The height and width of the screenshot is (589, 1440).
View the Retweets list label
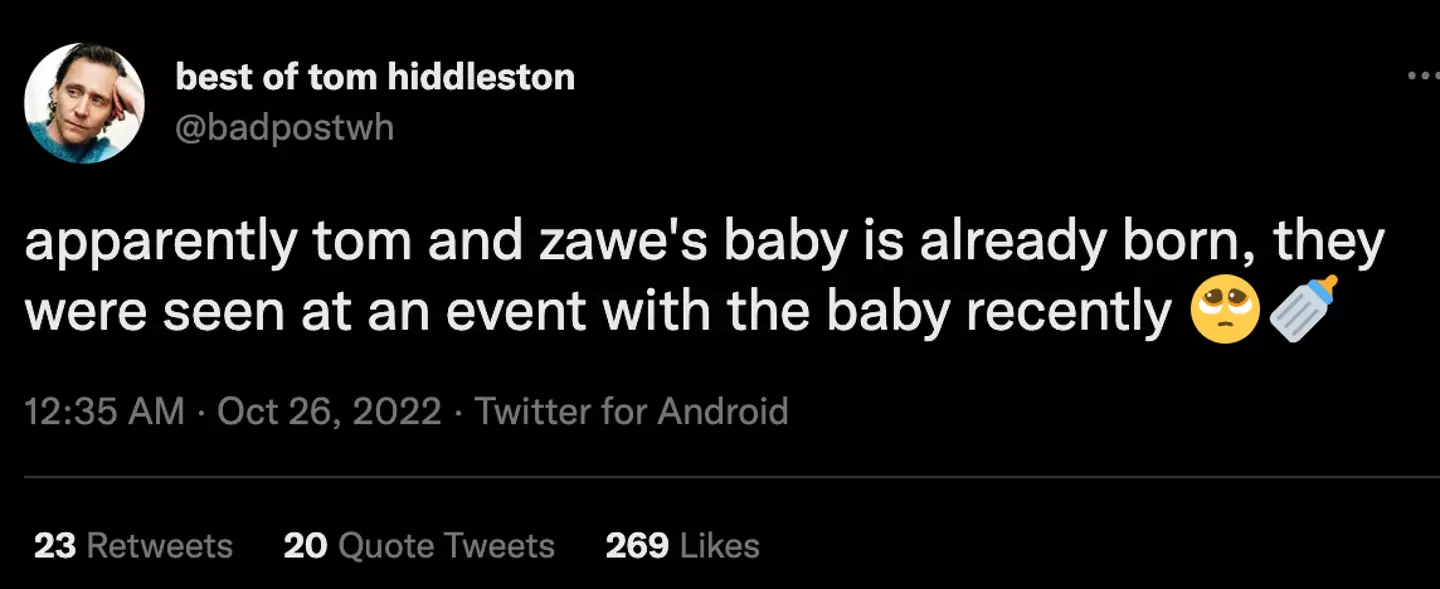(x=160, y=545)
